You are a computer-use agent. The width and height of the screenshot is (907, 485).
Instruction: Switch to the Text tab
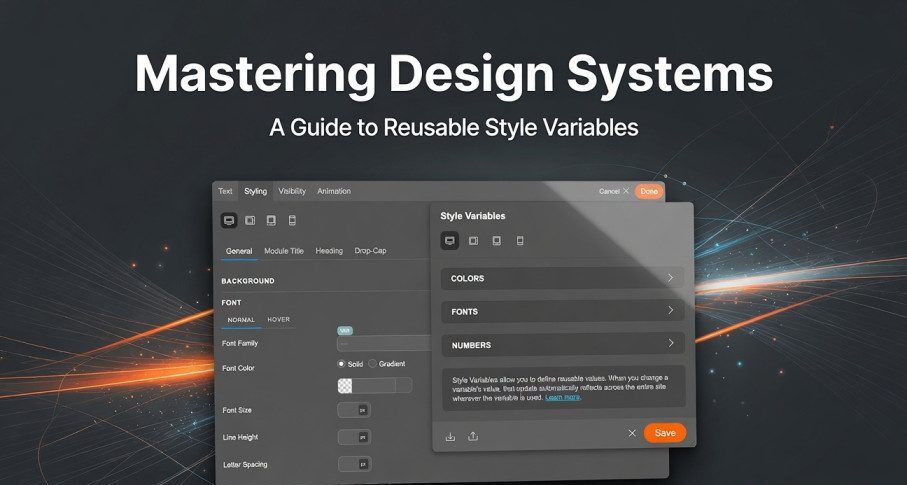pyautogui.click(x=225, y=191)
